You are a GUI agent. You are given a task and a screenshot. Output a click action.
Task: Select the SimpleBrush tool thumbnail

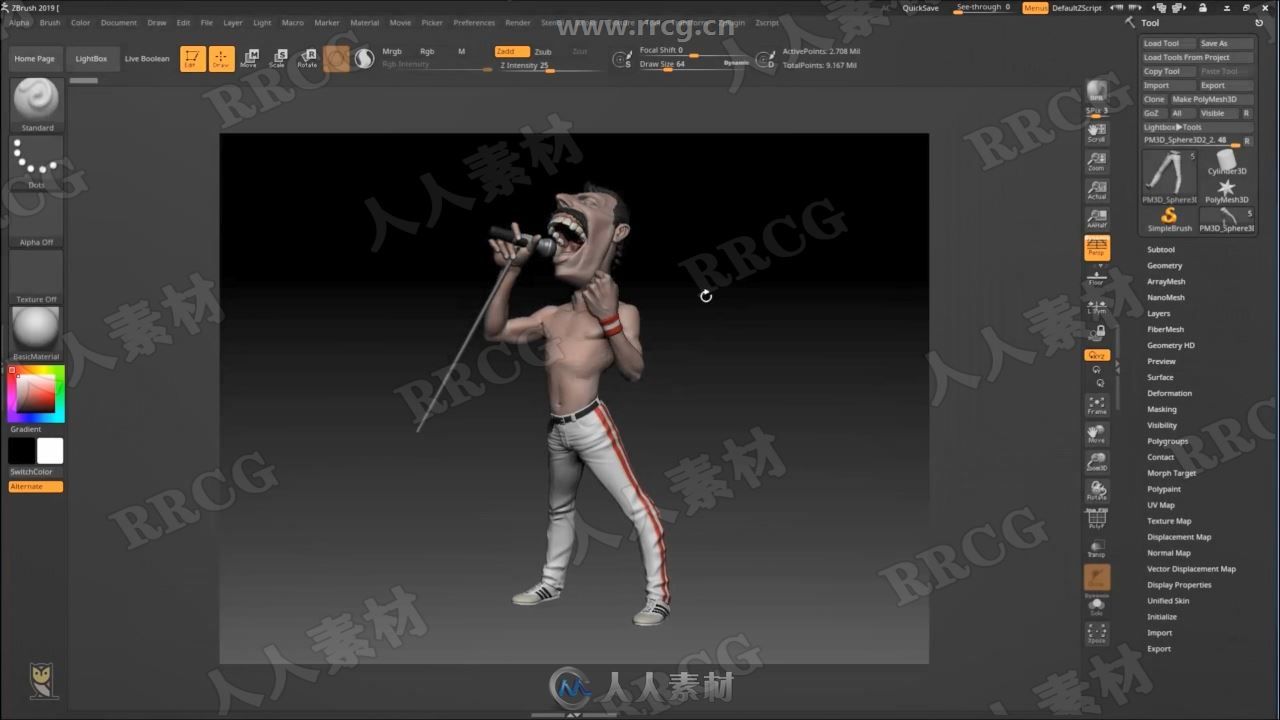click(1170, 219)
